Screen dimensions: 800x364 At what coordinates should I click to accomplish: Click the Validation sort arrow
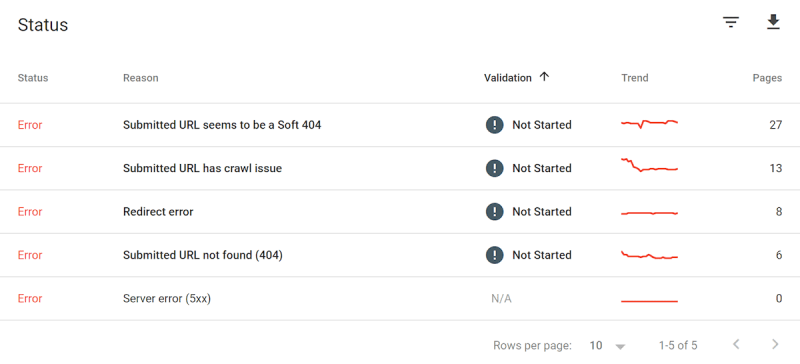[544, 77]
